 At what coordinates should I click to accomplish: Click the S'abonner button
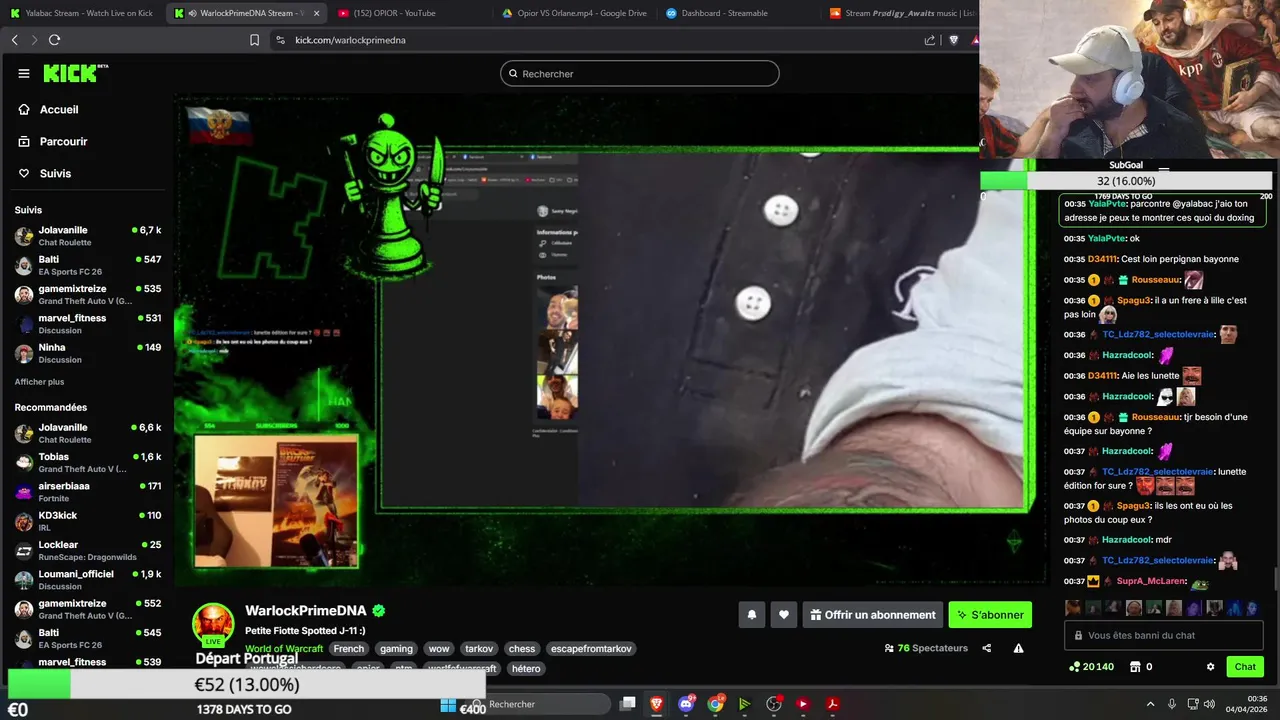[990, 615]
